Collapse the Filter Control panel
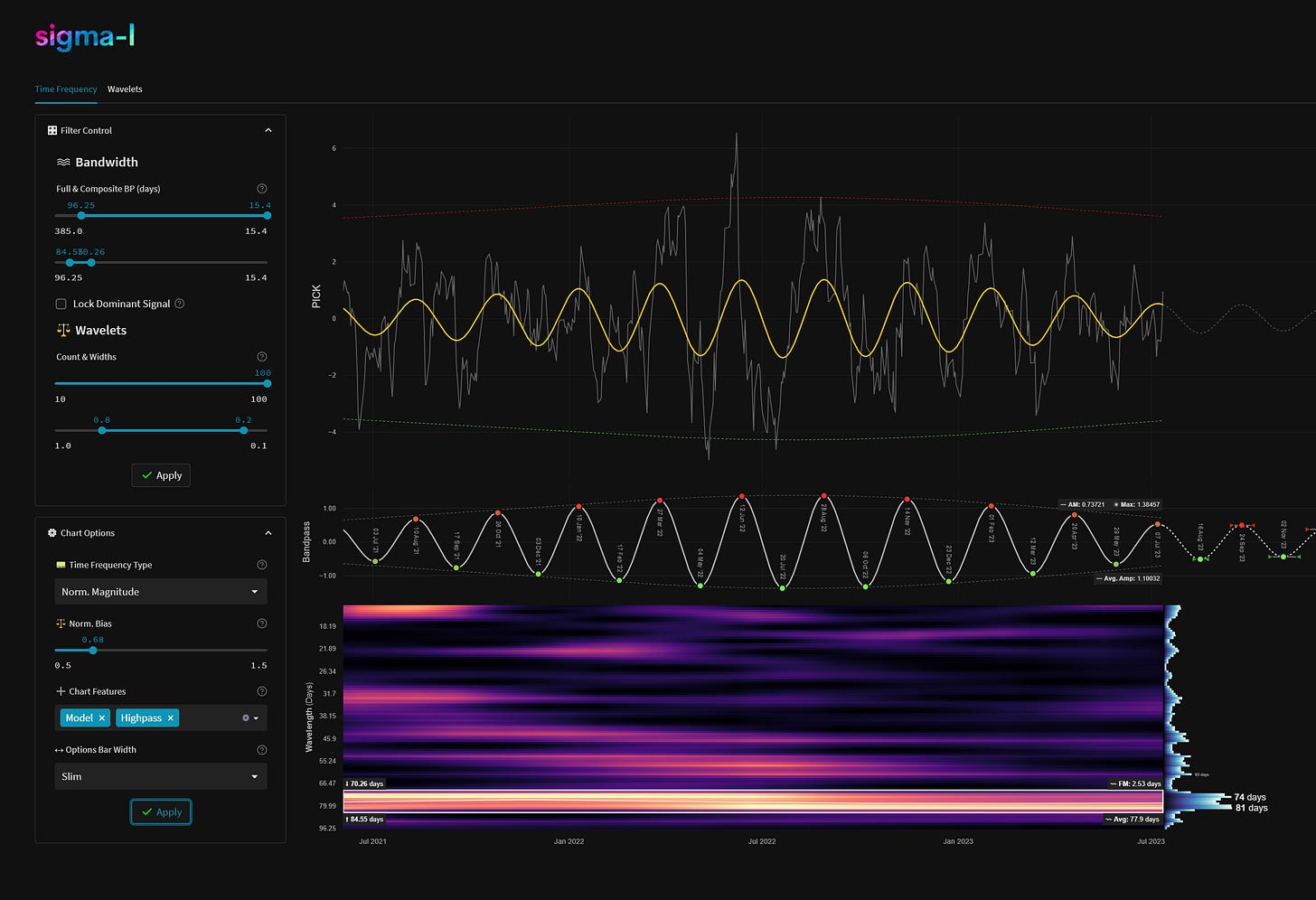The height and width of the screenshot is (900, 1316). (268, 130)
